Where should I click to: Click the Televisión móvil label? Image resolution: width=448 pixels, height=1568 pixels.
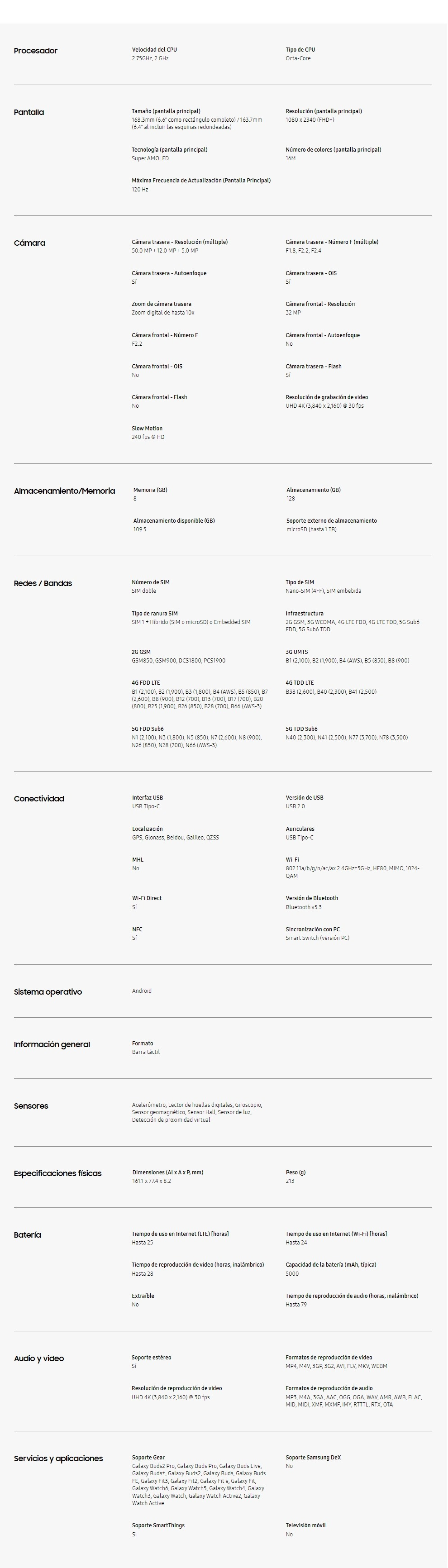click(305, 1525)
